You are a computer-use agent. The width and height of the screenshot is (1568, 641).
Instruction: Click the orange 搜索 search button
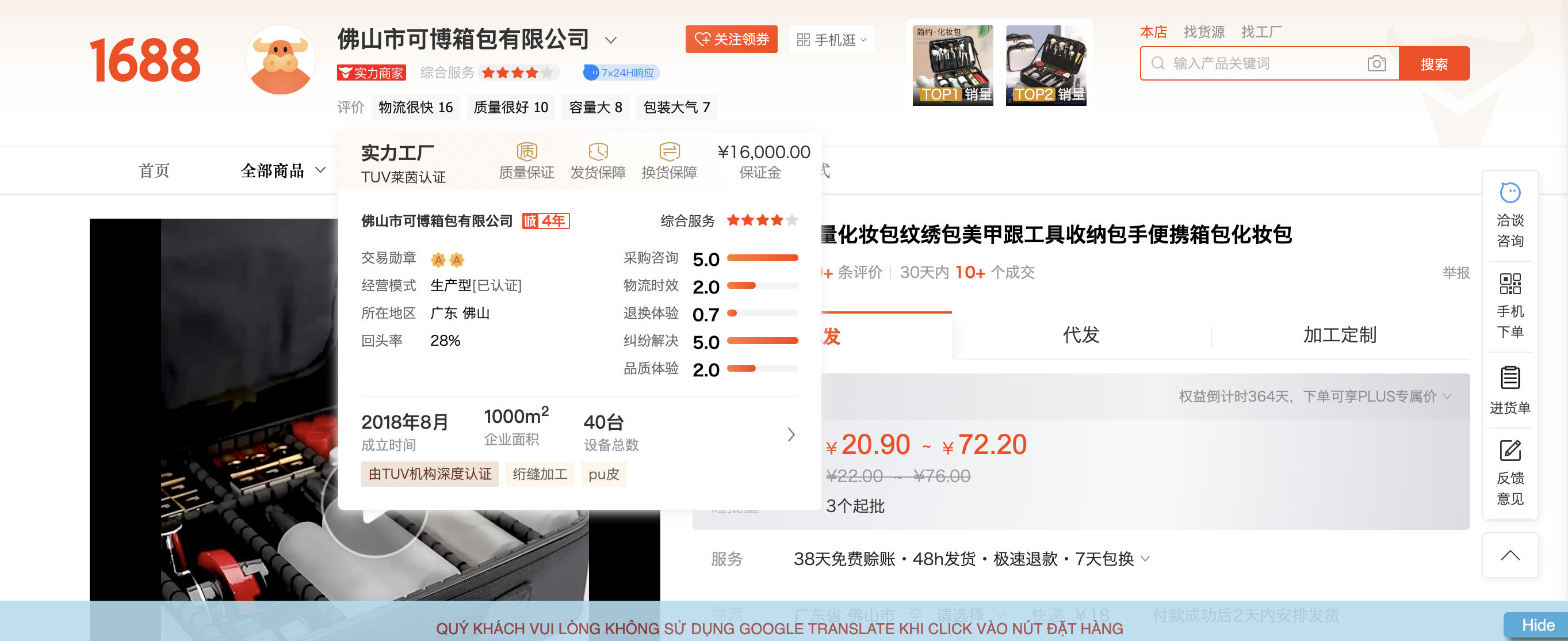[x=1433, y=63]
